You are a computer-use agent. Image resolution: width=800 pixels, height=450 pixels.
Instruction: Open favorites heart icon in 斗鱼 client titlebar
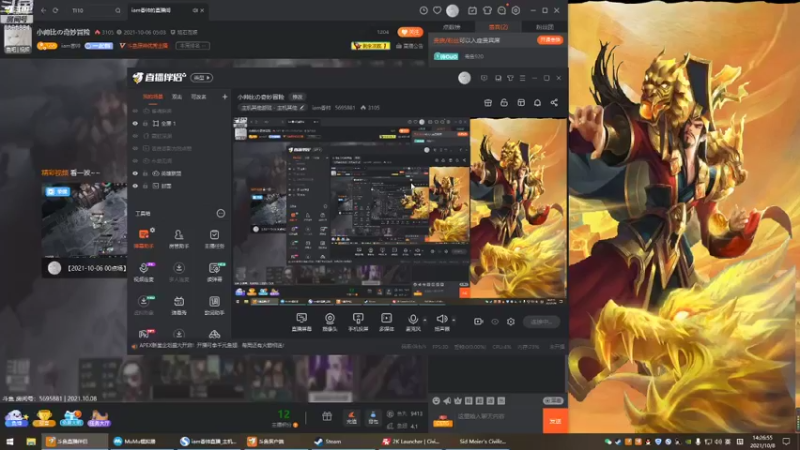coord(437,10)
